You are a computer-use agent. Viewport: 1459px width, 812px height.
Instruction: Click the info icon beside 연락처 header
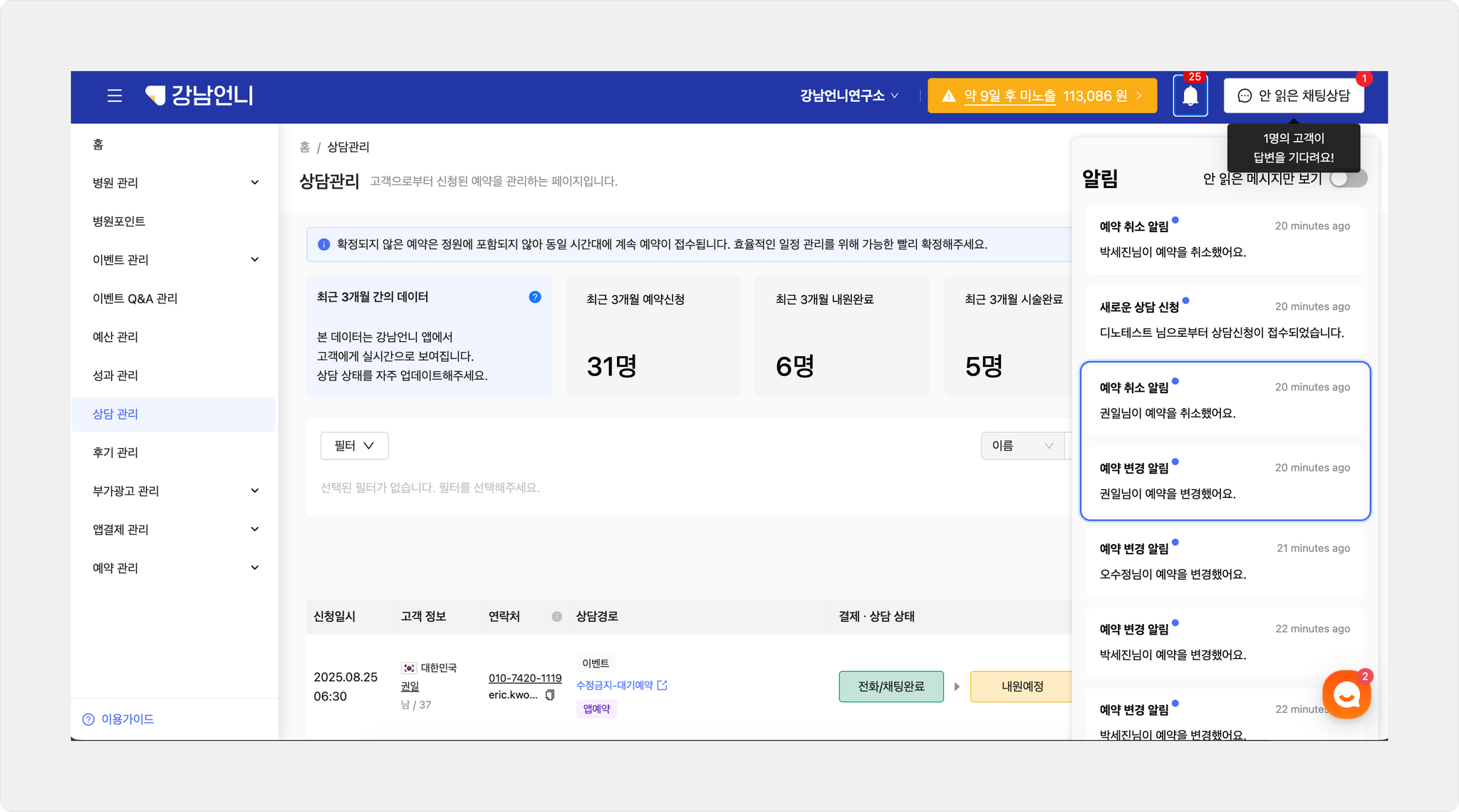(x=556, y=617)
